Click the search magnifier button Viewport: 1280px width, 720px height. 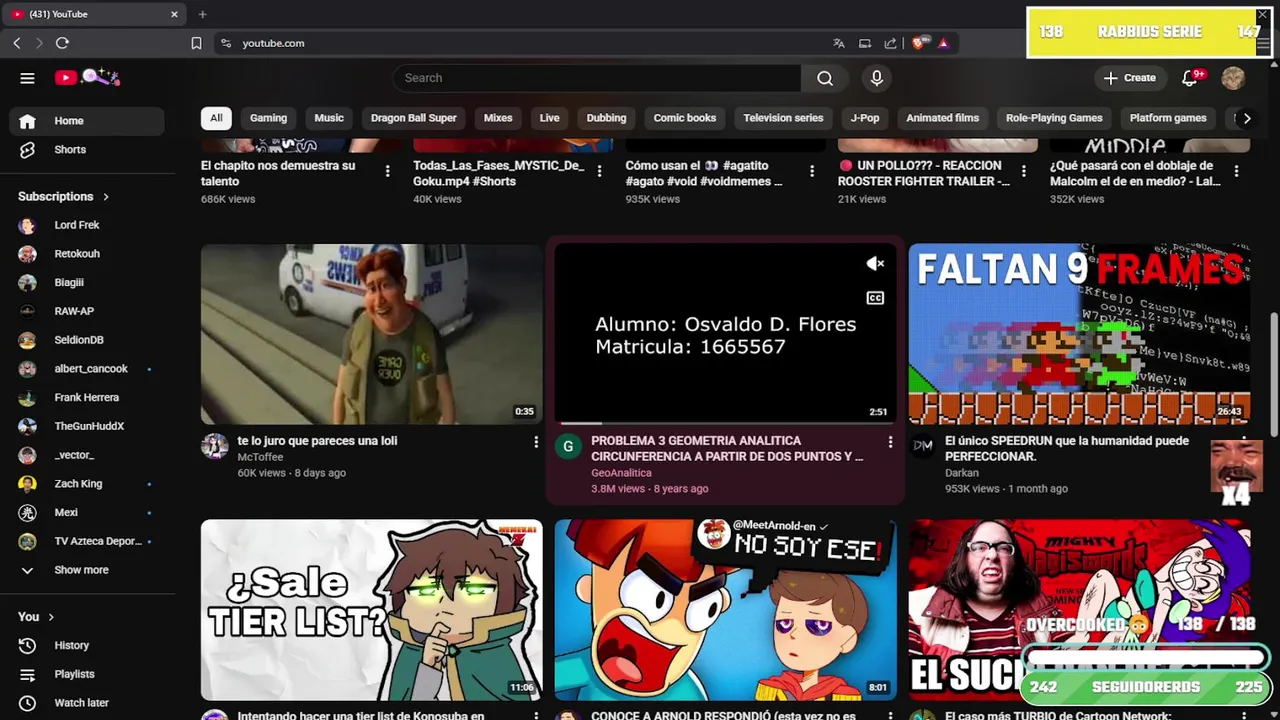coord(825,78)
